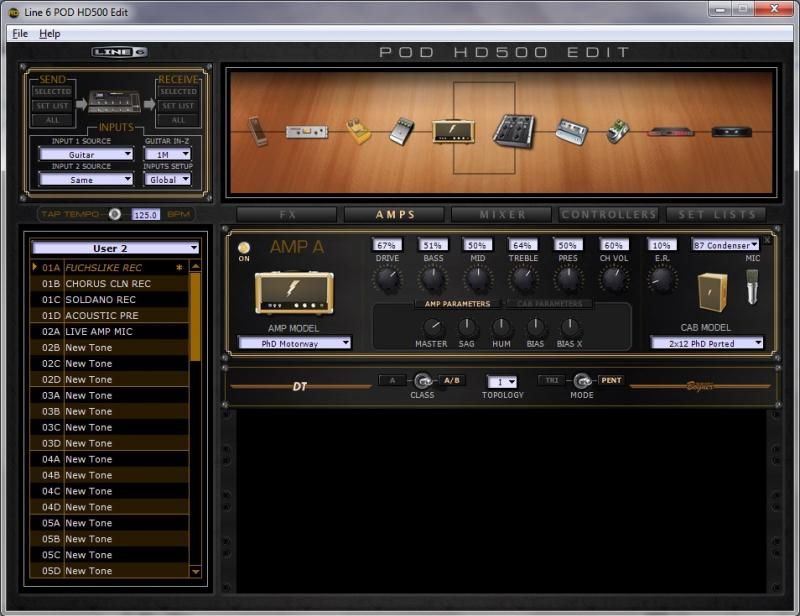The image size is (800, 616).
Task: Flip the MODE TRI / PENT switch
Action: (582, 381)
